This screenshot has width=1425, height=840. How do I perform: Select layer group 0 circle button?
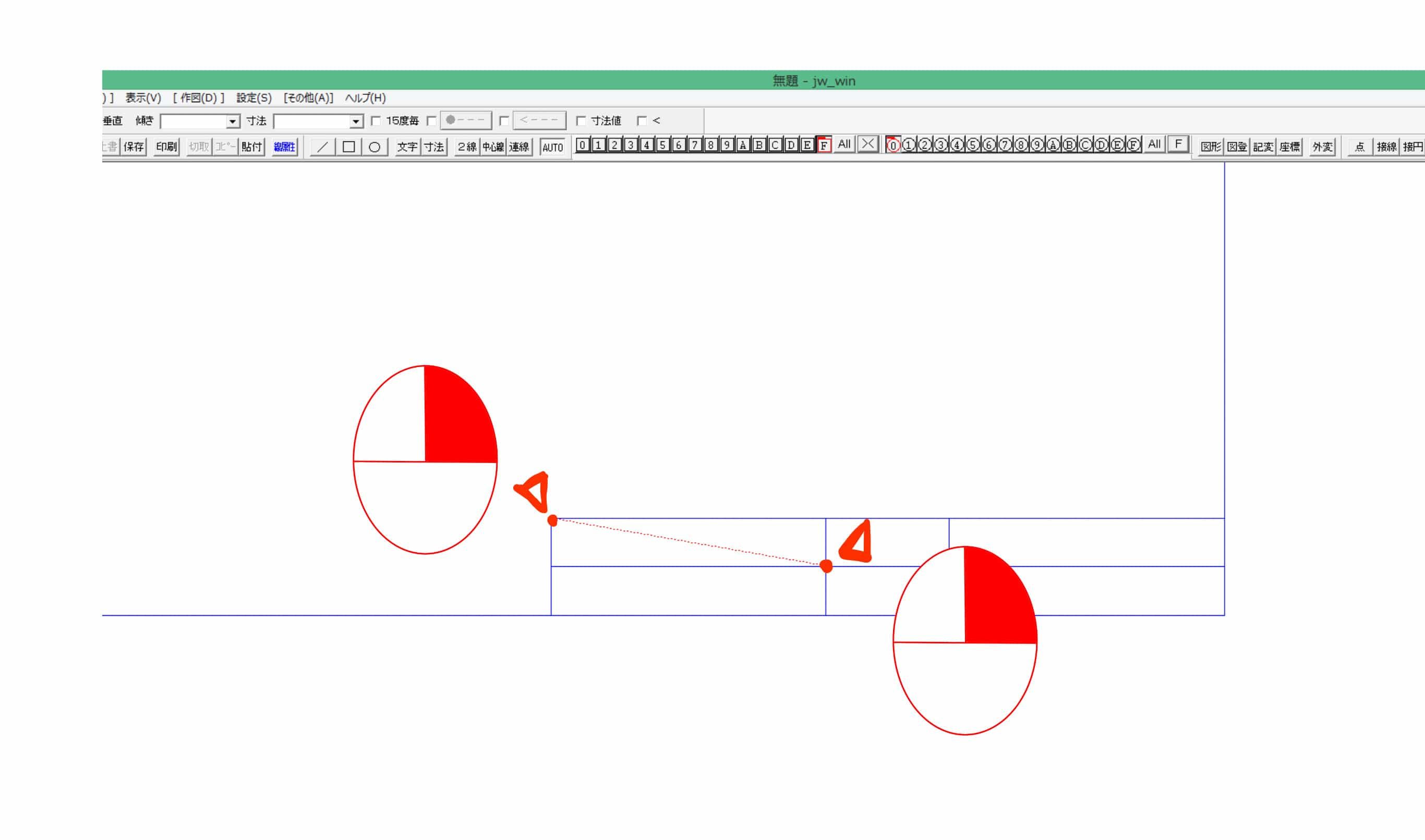pyautogui.click(x=893, y=145)
